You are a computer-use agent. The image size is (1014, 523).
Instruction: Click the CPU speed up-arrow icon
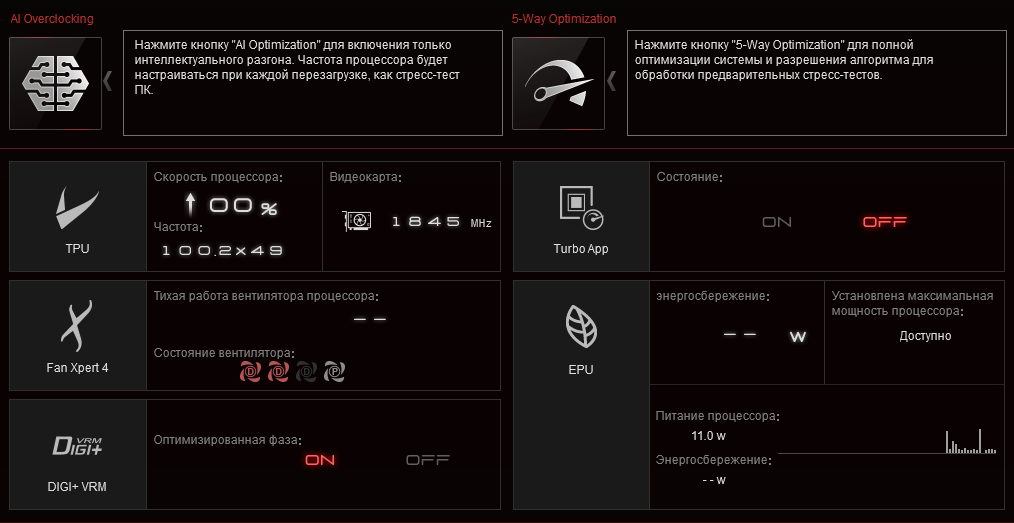click(x=190, y=205)
